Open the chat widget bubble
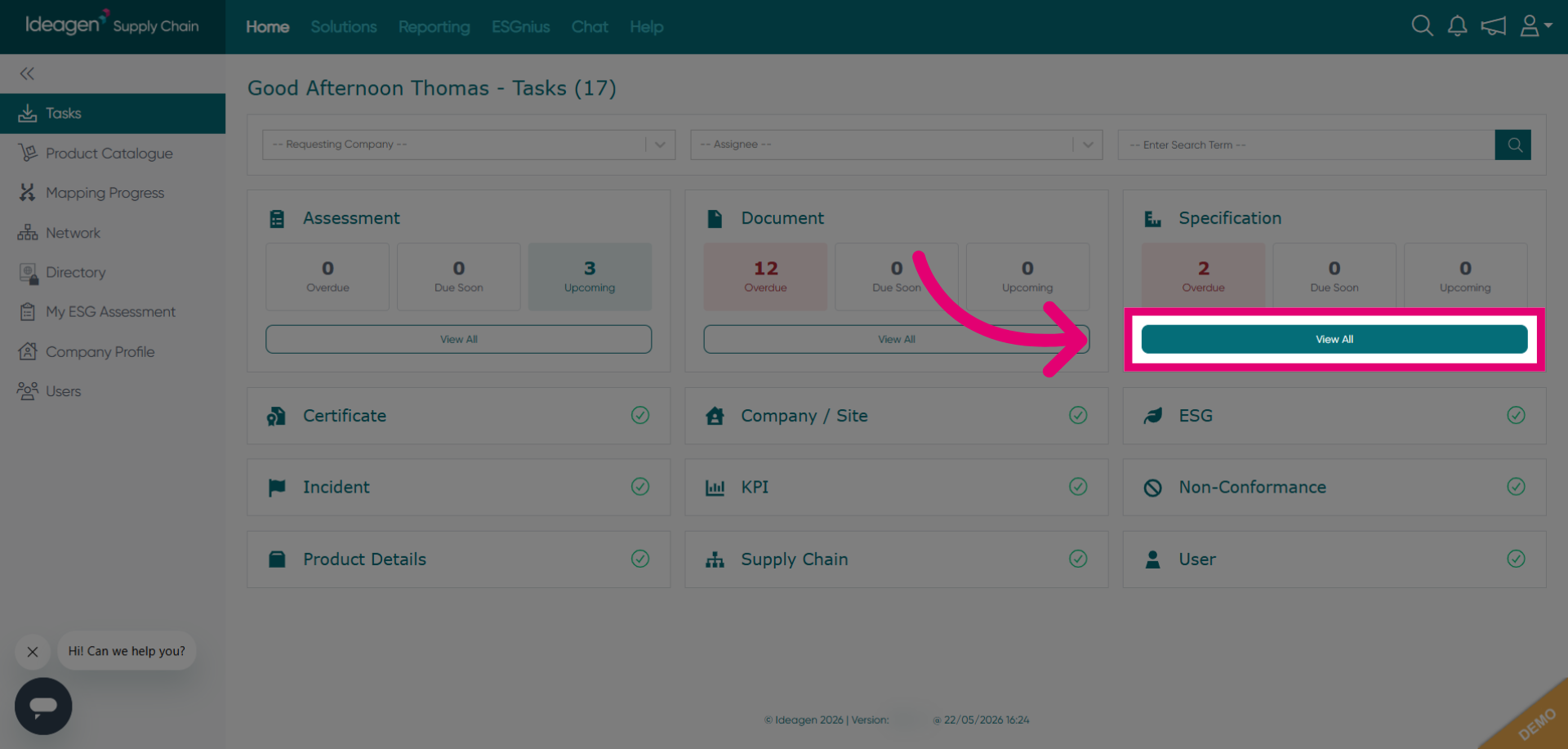Screen dimensions: 1568x749 click(43, 706)
